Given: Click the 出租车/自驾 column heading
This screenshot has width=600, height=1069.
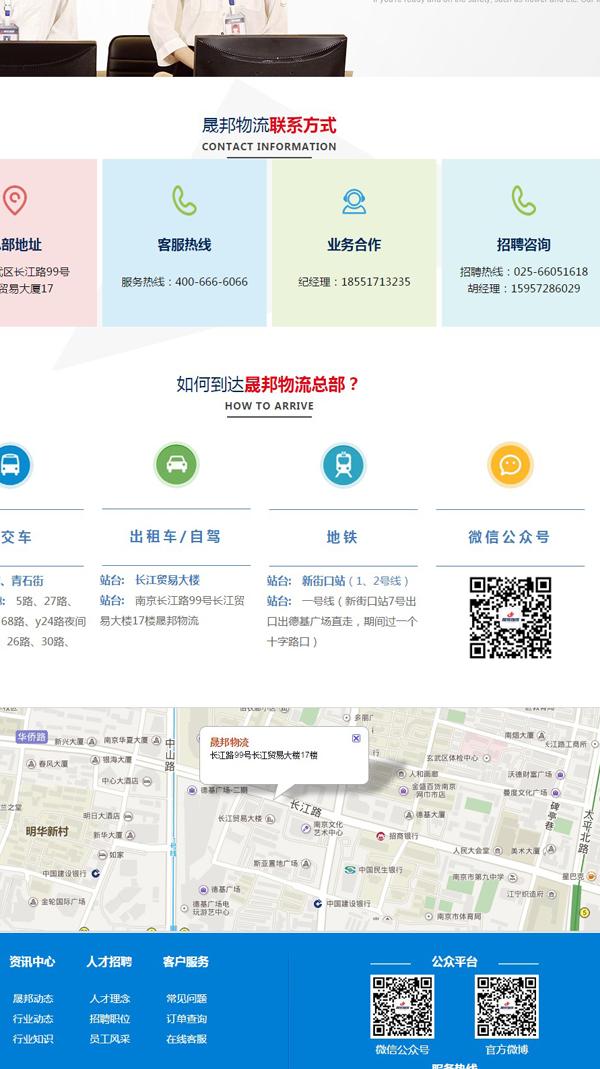Looking at the screenshot, I should 175,537.
